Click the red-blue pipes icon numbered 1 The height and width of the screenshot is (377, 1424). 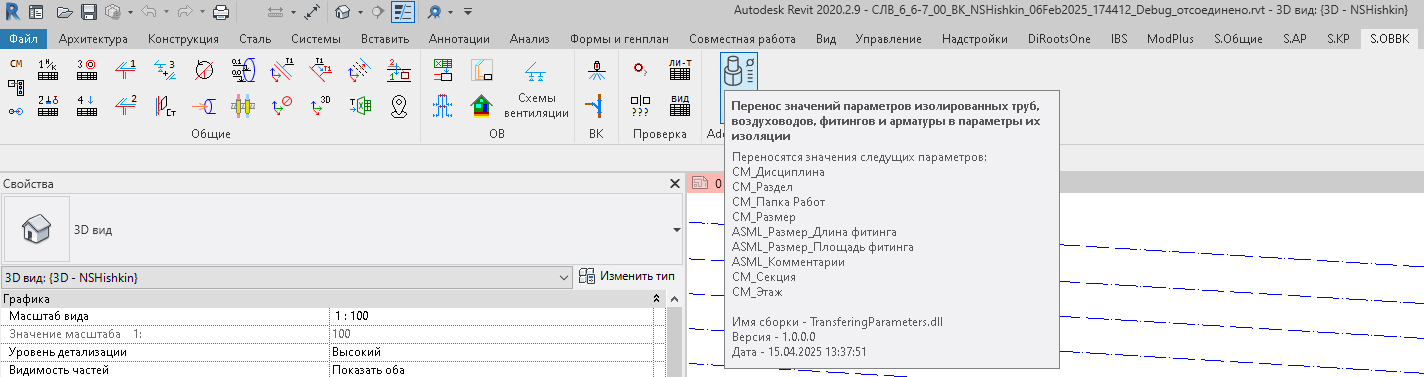tap(126, 69)
